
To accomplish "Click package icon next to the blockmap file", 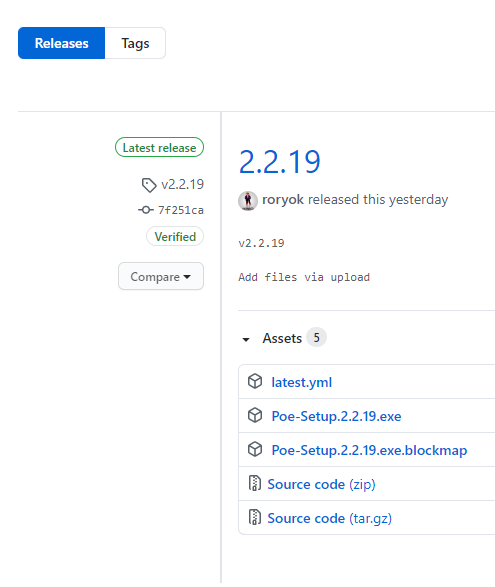I will click(255, 449).
